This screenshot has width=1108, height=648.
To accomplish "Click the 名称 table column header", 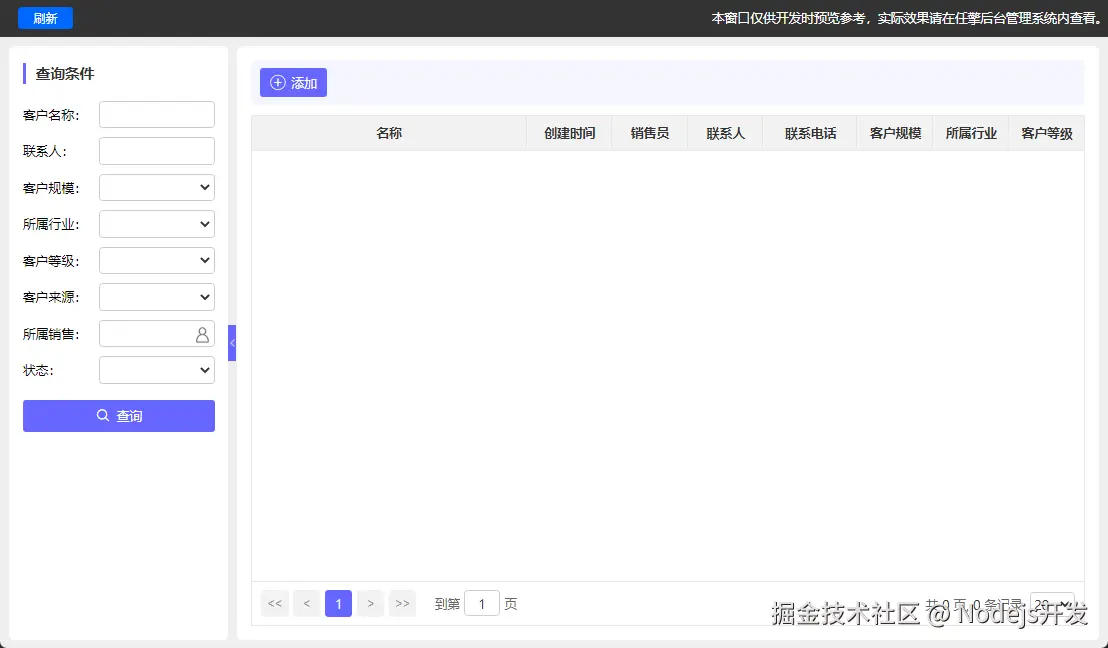I will coord(389,132).
